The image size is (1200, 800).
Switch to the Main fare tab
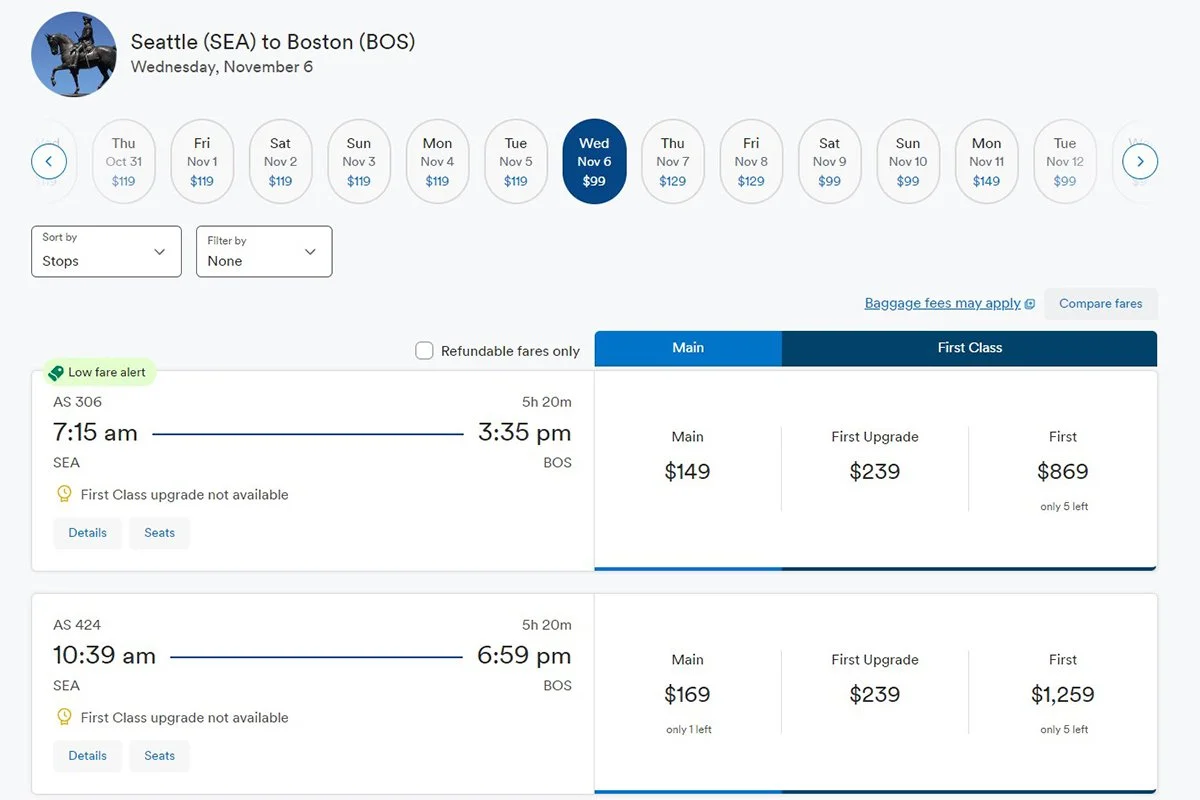coord(688,348)
